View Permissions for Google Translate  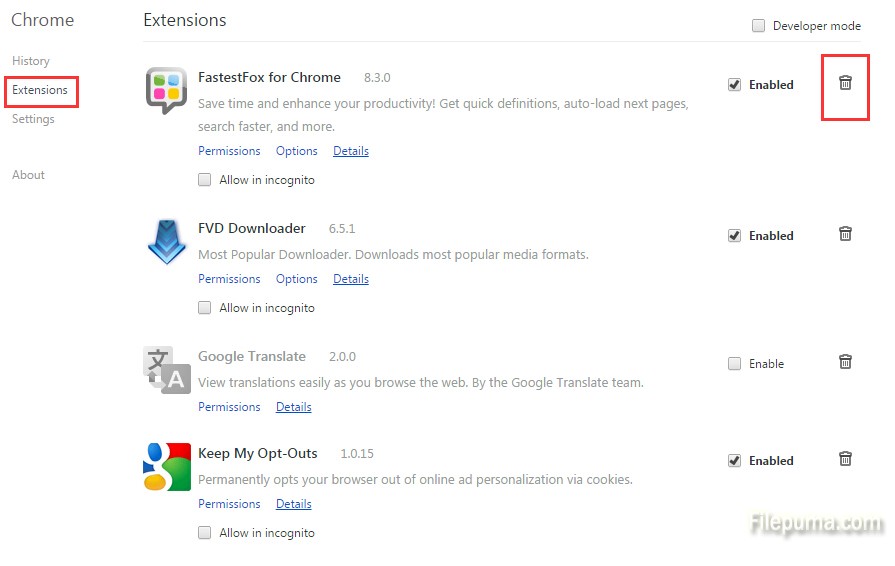tap(229, 407)
